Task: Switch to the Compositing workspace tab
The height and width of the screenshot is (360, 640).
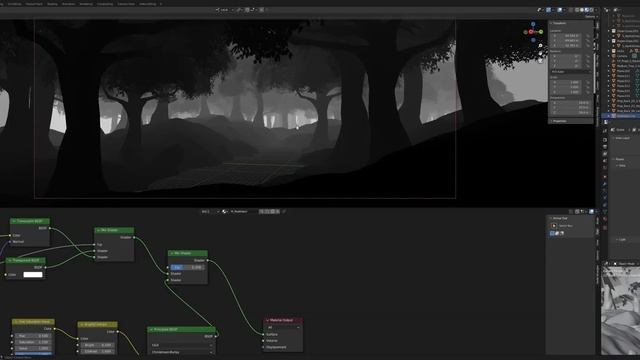Action: tap(105, 4)
